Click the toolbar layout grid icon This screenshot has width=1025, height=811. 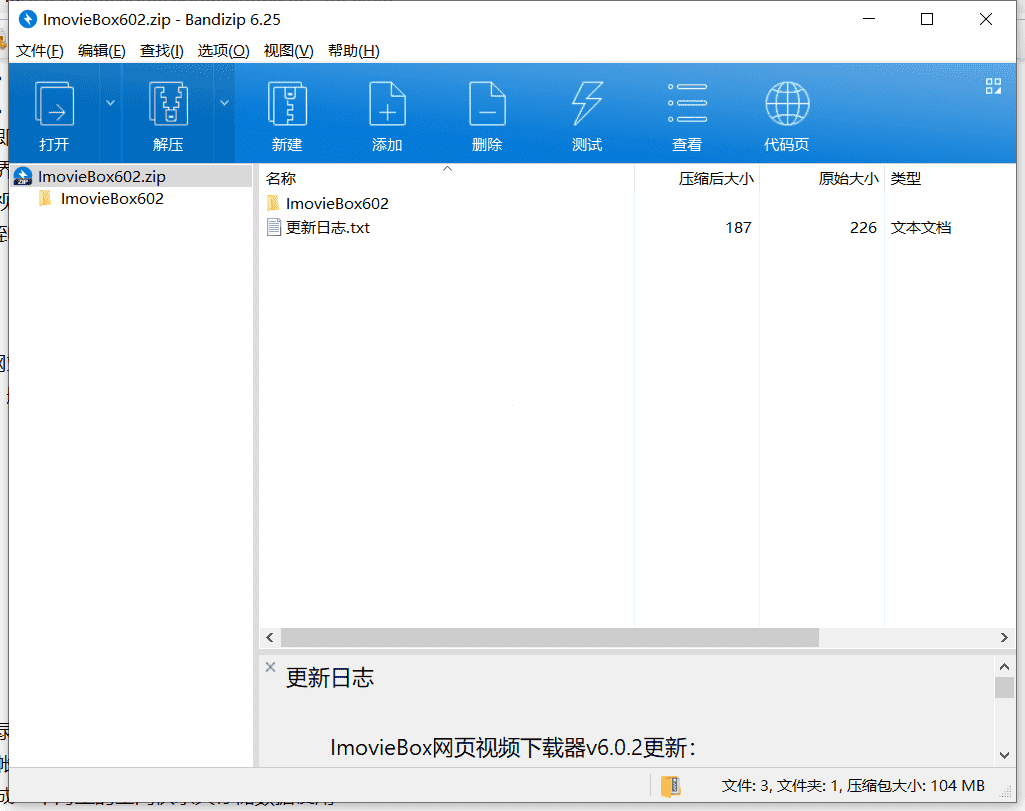[x=993, y=86]
